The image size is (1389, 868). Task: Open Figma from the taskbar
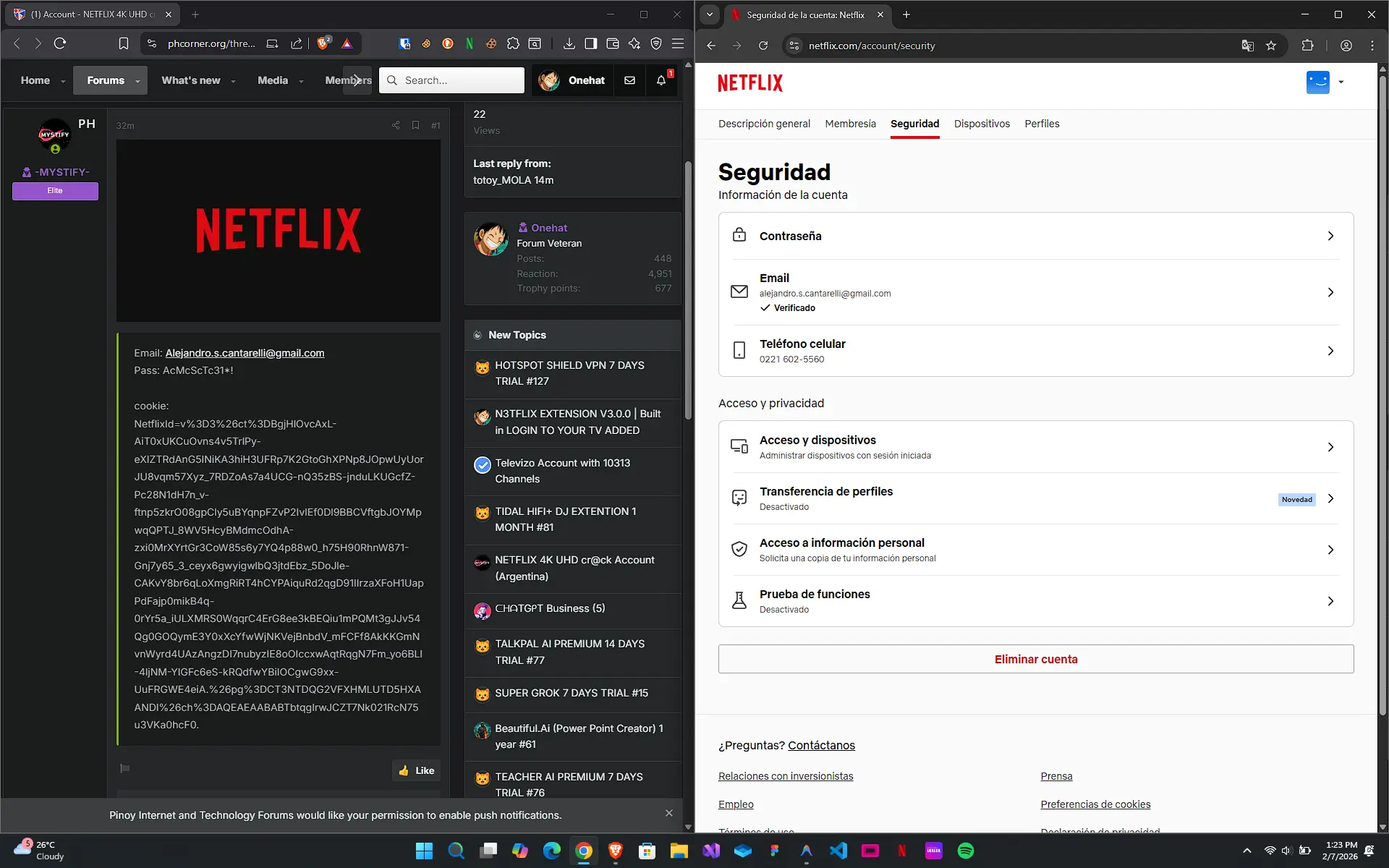point(775,851)
